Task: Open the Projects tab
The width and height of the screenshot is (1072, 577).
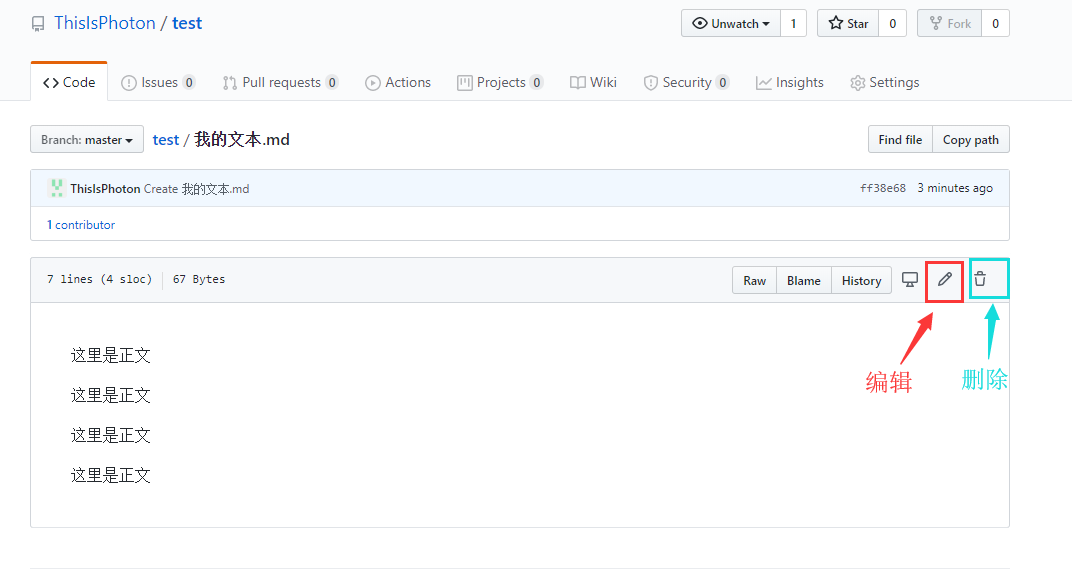Action: point(500,82)
